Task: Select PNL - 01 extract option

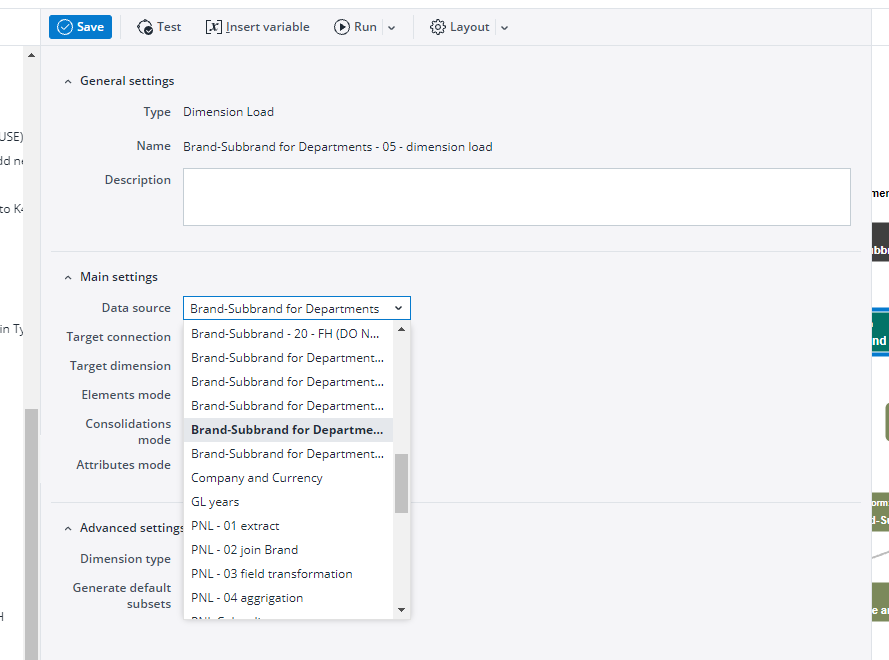Action: tap(235, 526)
